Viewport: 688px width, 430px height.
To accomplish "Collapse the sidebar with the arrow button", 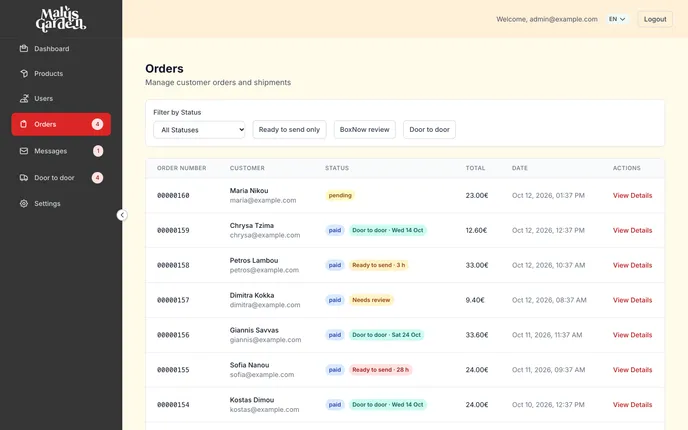I will point(122,215).
